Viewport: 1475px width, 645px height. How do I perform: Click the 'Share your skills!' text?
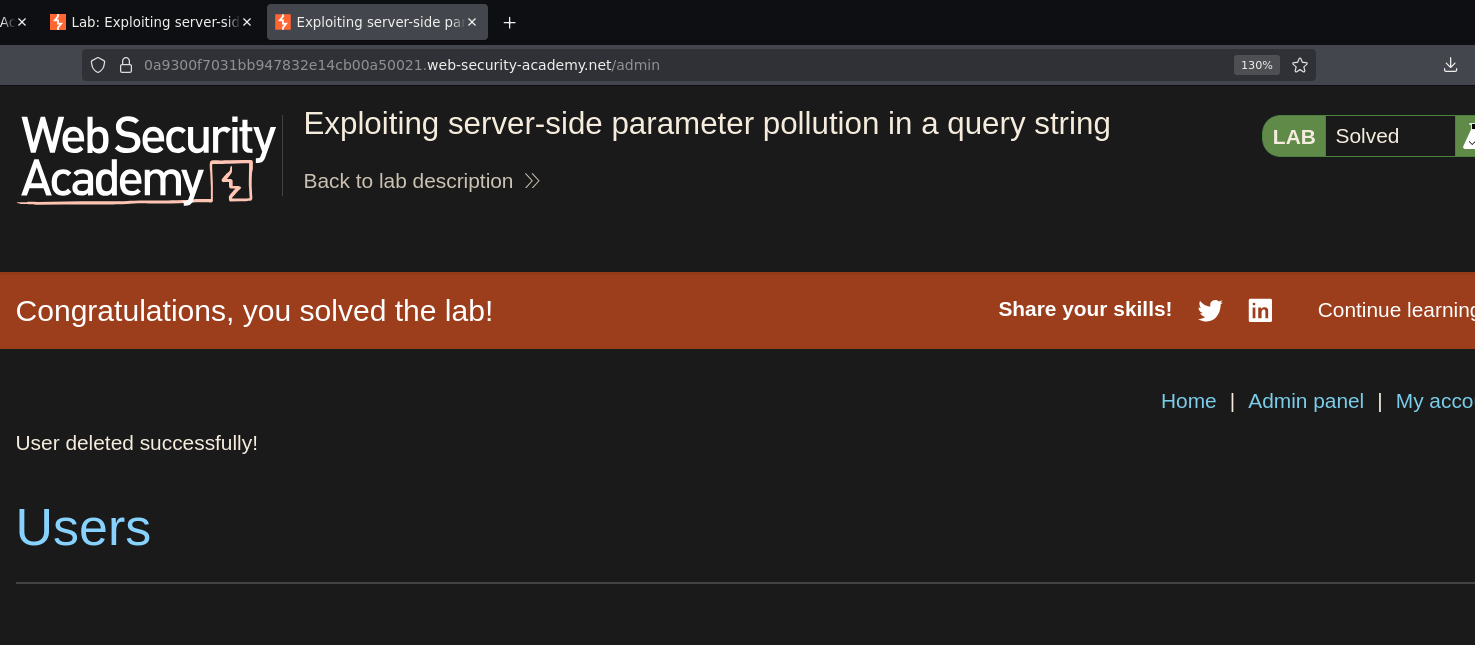[1085, 309]
